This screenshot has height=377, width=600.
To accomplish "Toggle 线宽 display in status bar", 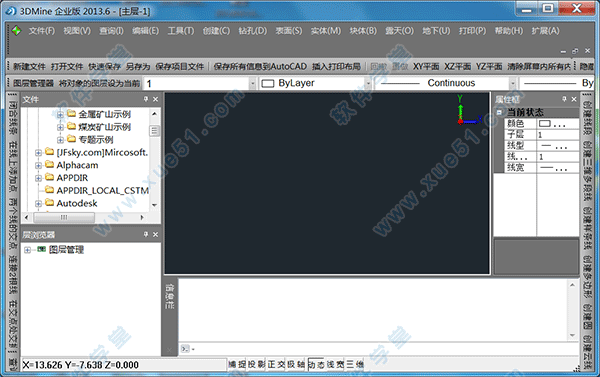I will [x=336, y=364].
